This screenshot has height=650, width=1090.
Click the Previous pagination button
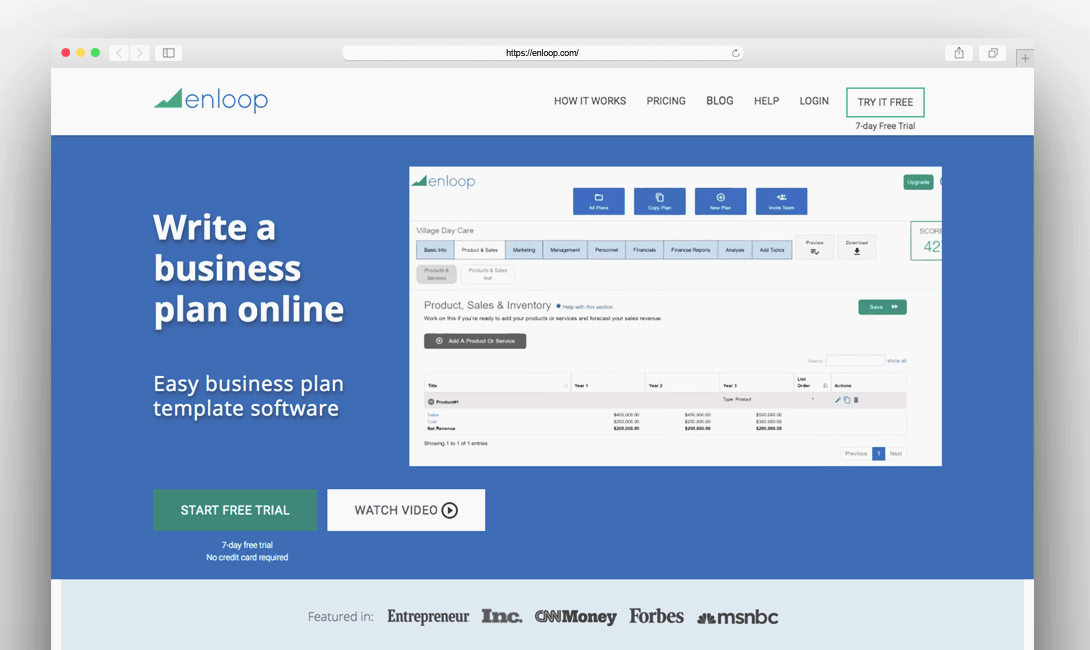point(856,453)
